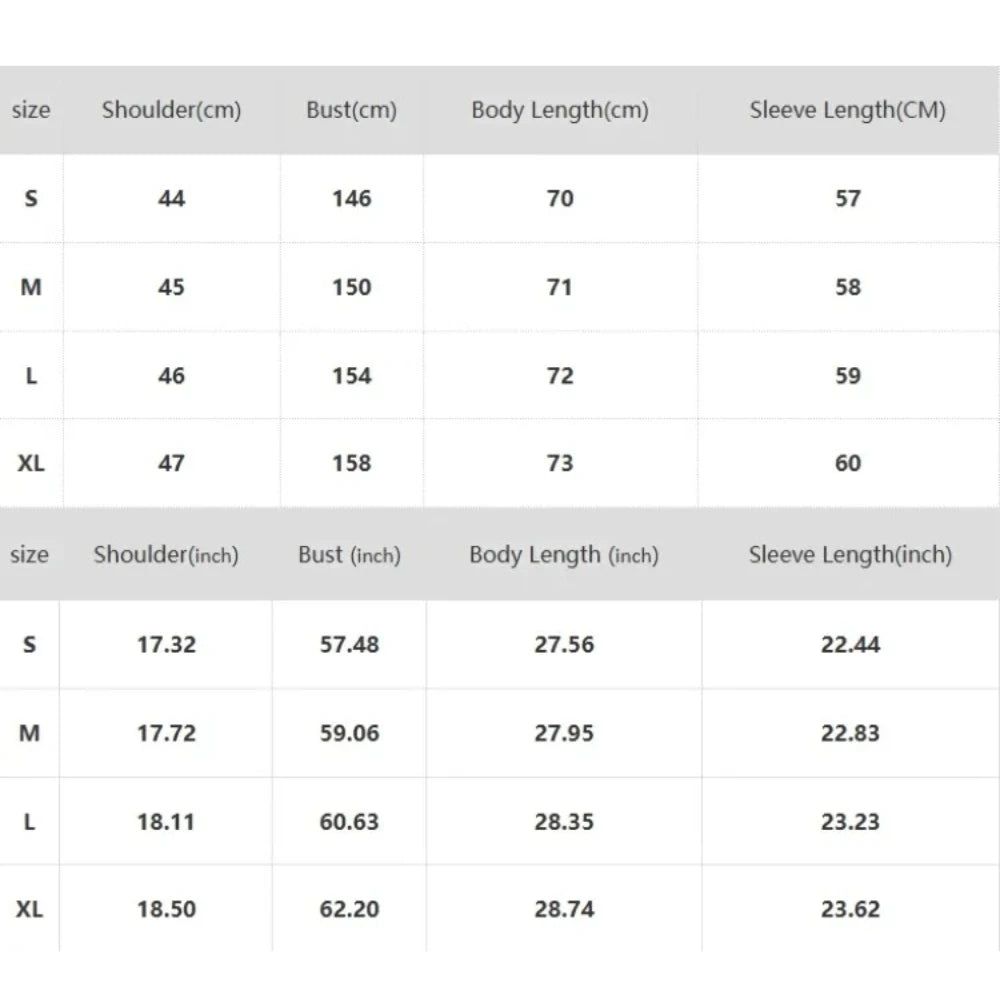Select the Shoulder(inch) column header

[166, 555]
